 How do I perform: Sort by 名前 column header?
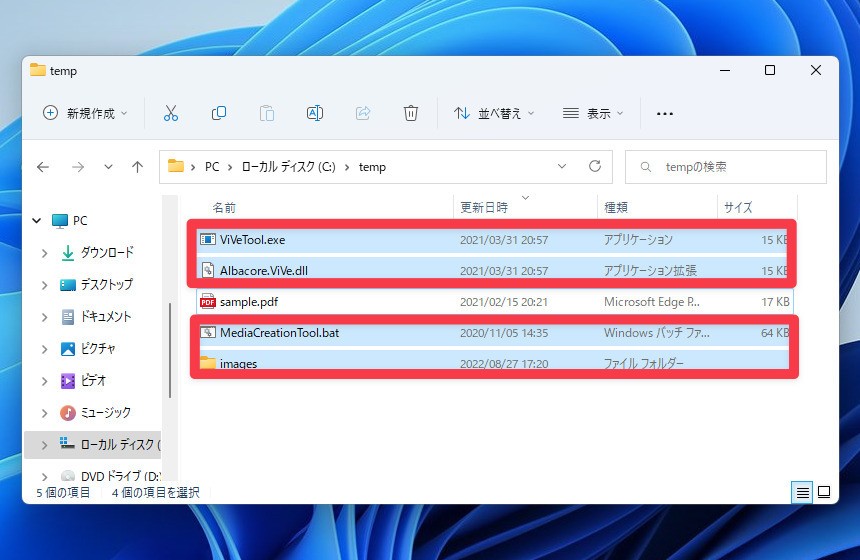224,207
